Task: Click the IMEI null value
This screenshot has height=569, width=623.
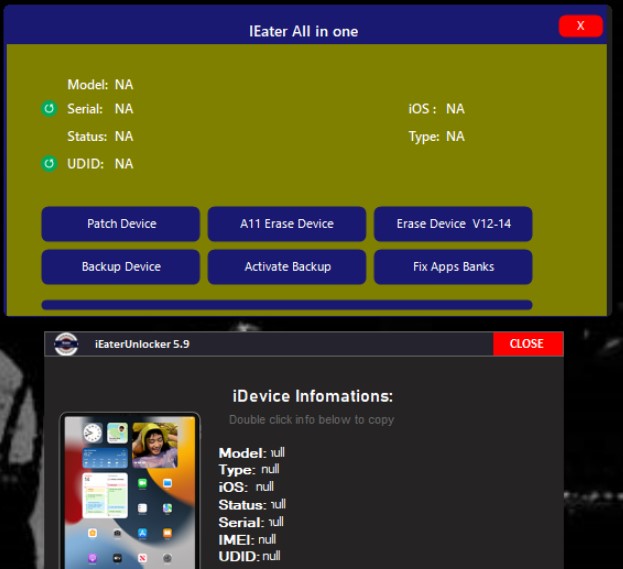Action: pyautogui.click(x=267, y=539)
